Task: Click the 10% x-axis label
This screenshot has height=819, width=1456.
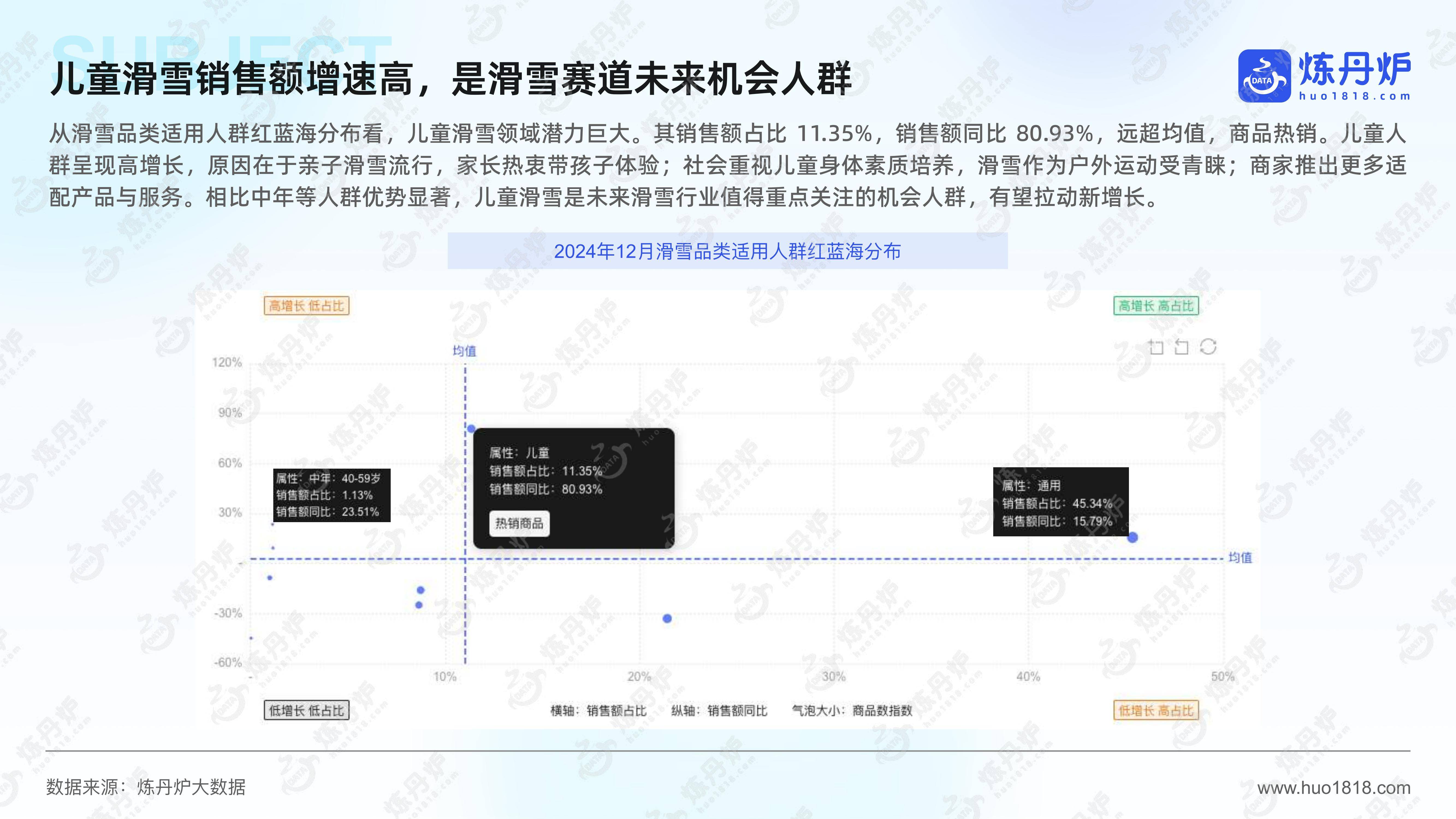Action: [445, 676]
